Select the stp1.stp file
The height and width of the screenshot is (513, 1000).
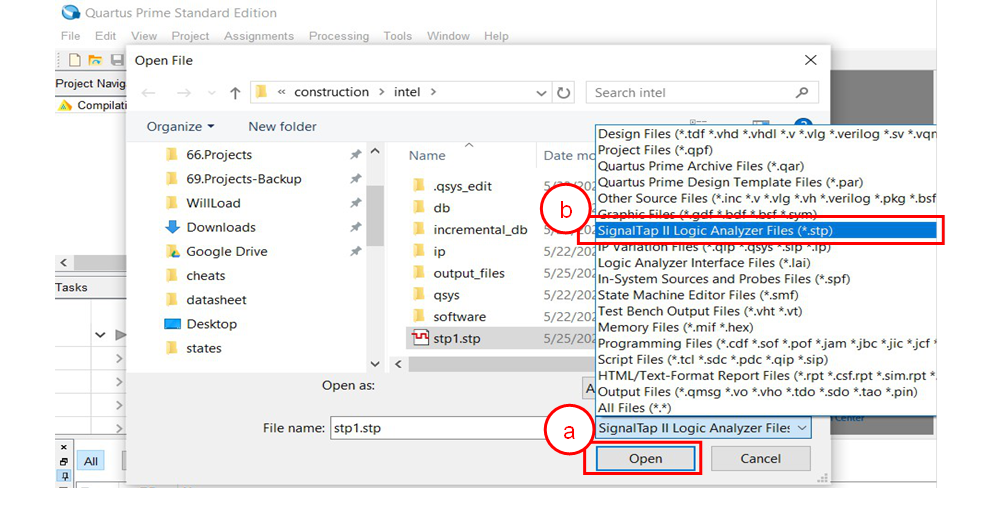click(457, 339)
